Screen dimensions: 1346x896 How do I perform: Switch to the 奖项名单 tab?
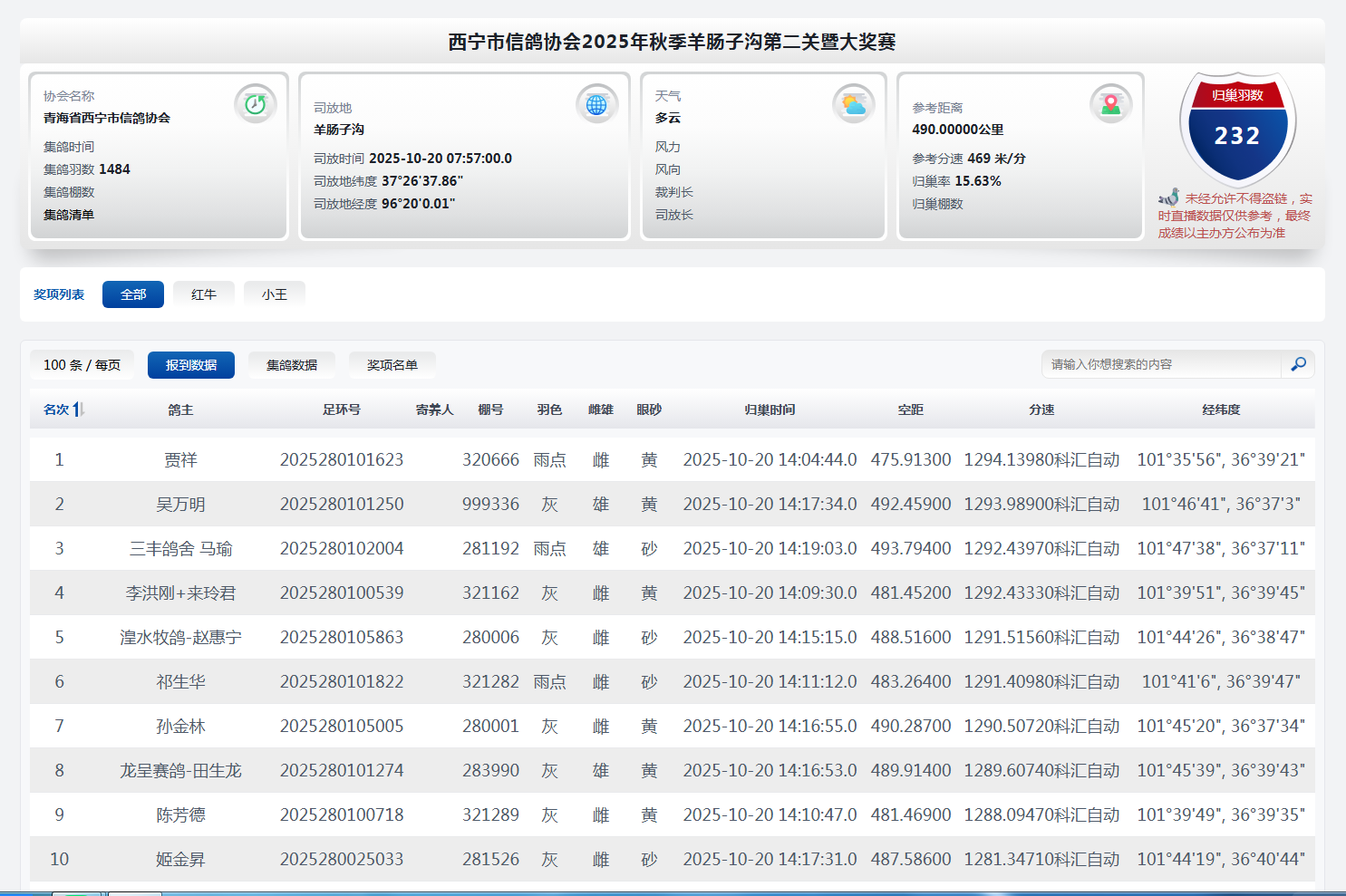tap(392, 365)
